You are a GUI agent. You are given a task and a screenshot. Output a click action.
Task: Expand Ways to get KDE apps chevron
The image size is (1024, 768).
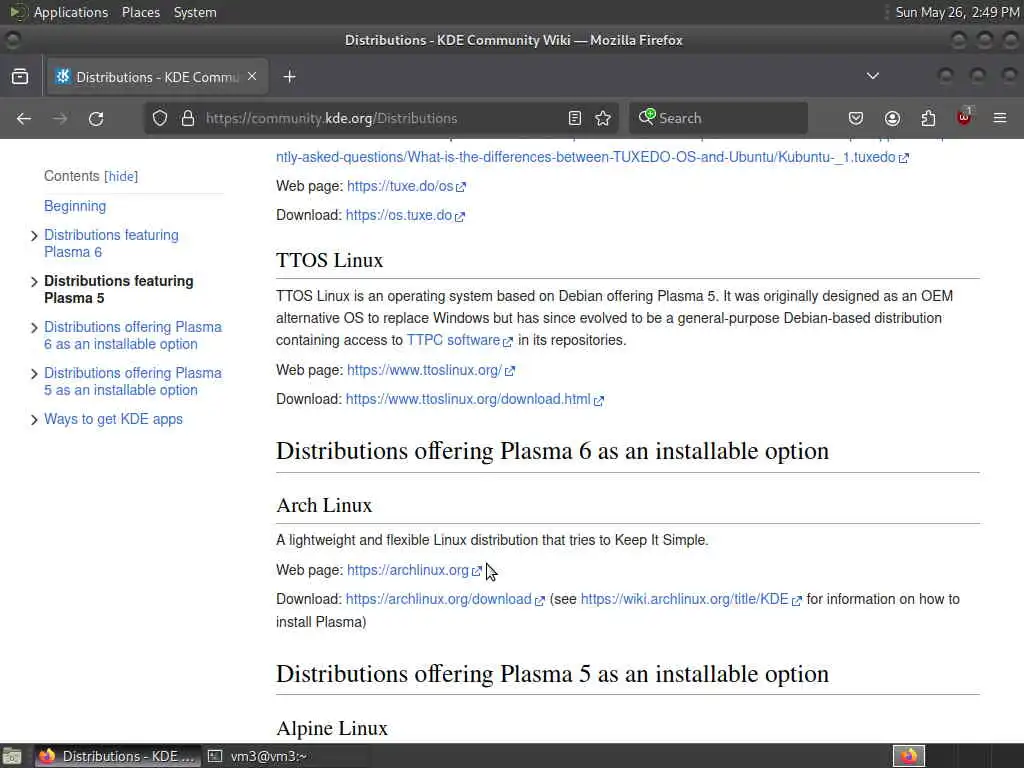(x=34, y=420)
